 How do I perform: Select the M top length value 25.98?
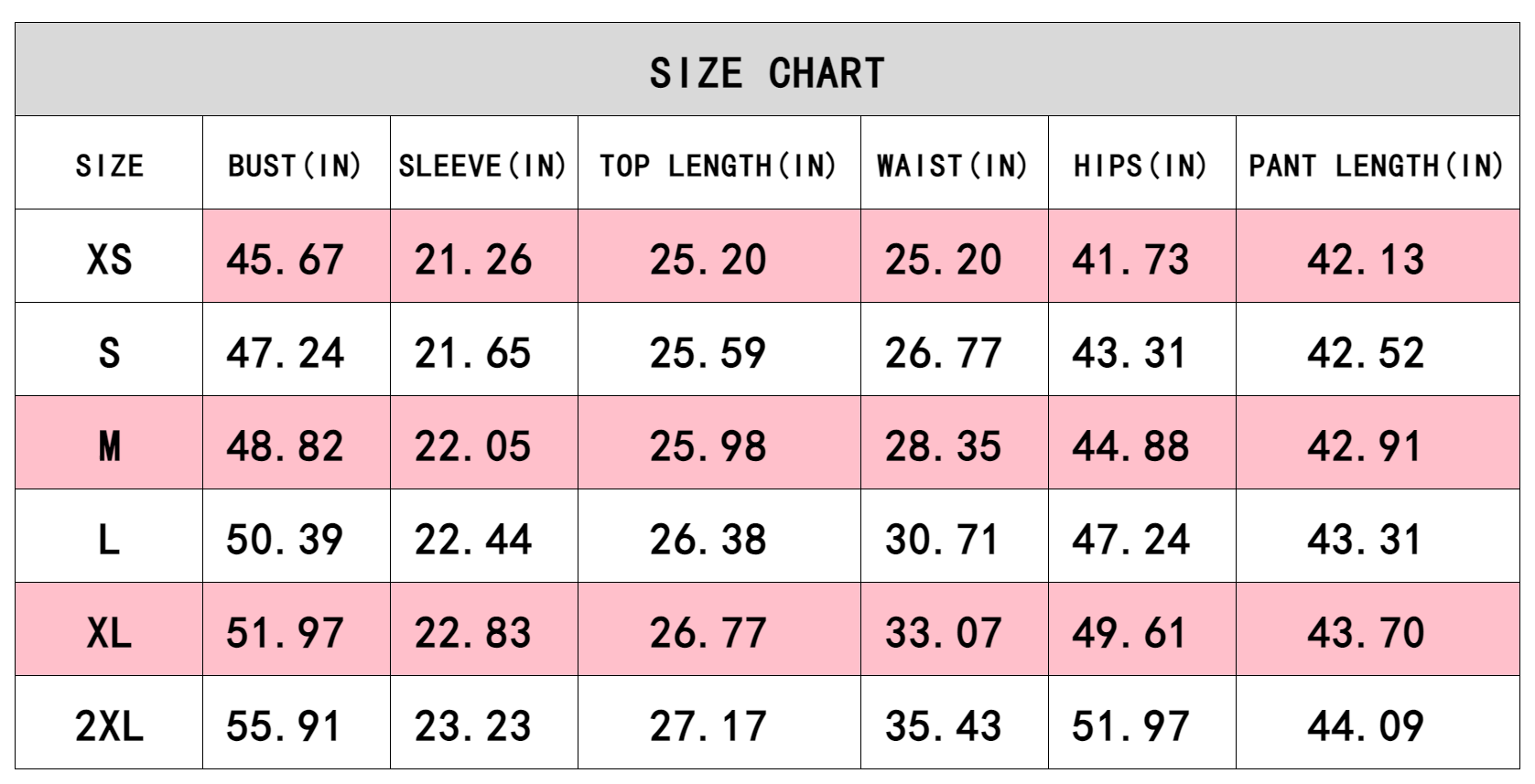coord(708,446)
